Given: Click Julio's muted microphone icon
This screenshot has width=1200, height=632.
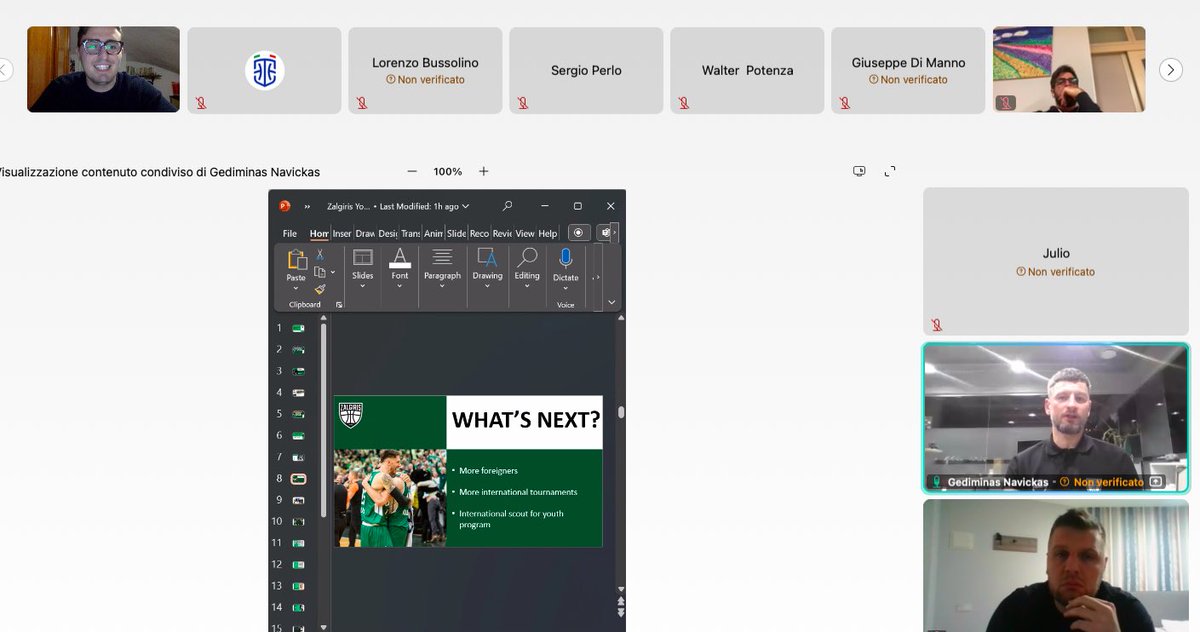Looking at the screenshot, I should tap(937, 325).
